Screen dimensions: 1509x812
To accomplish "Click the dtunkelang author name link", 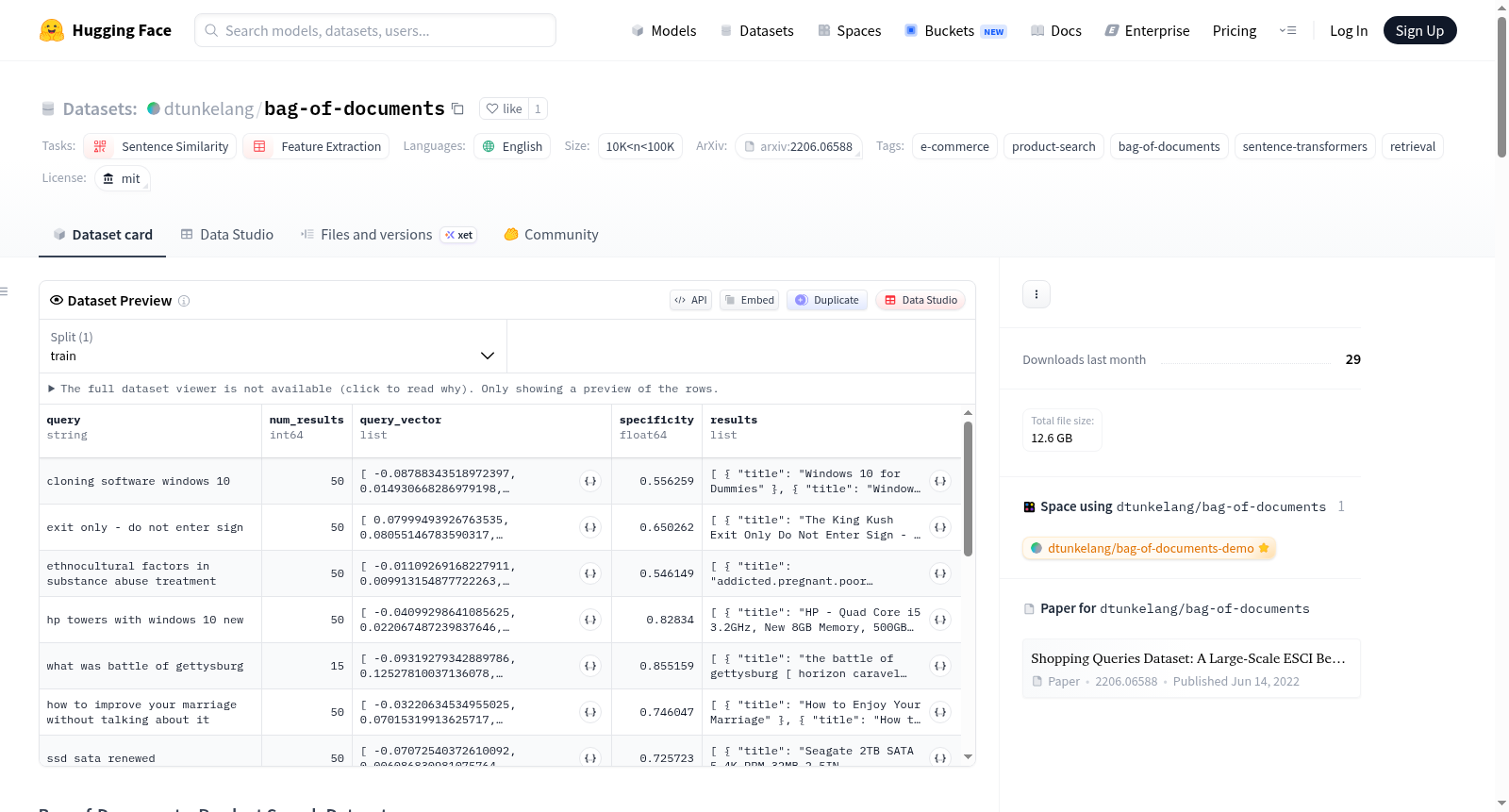I will click(208, 108).
